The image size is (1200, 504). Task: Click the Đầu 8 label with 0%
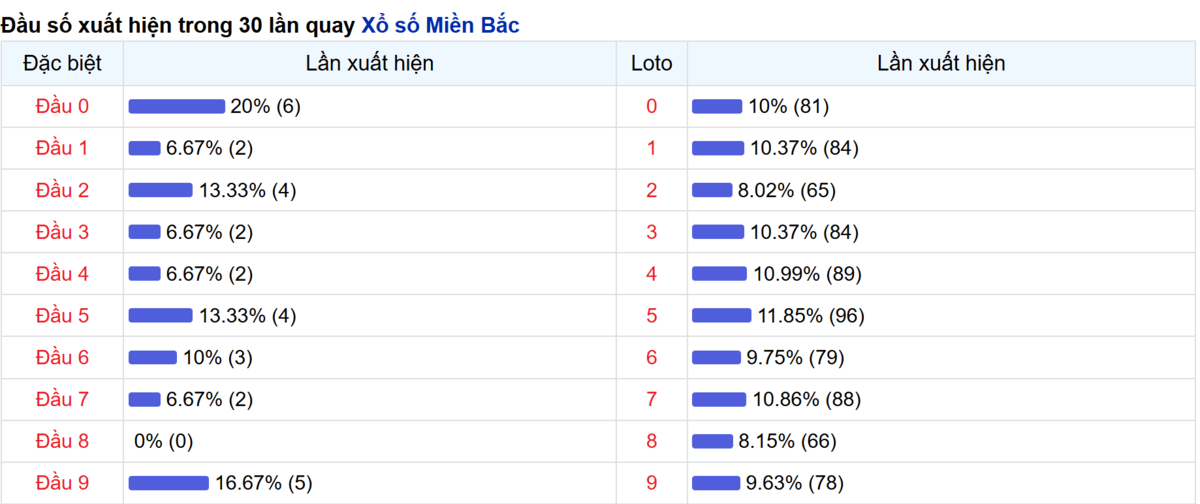click(x=62, y=441)
